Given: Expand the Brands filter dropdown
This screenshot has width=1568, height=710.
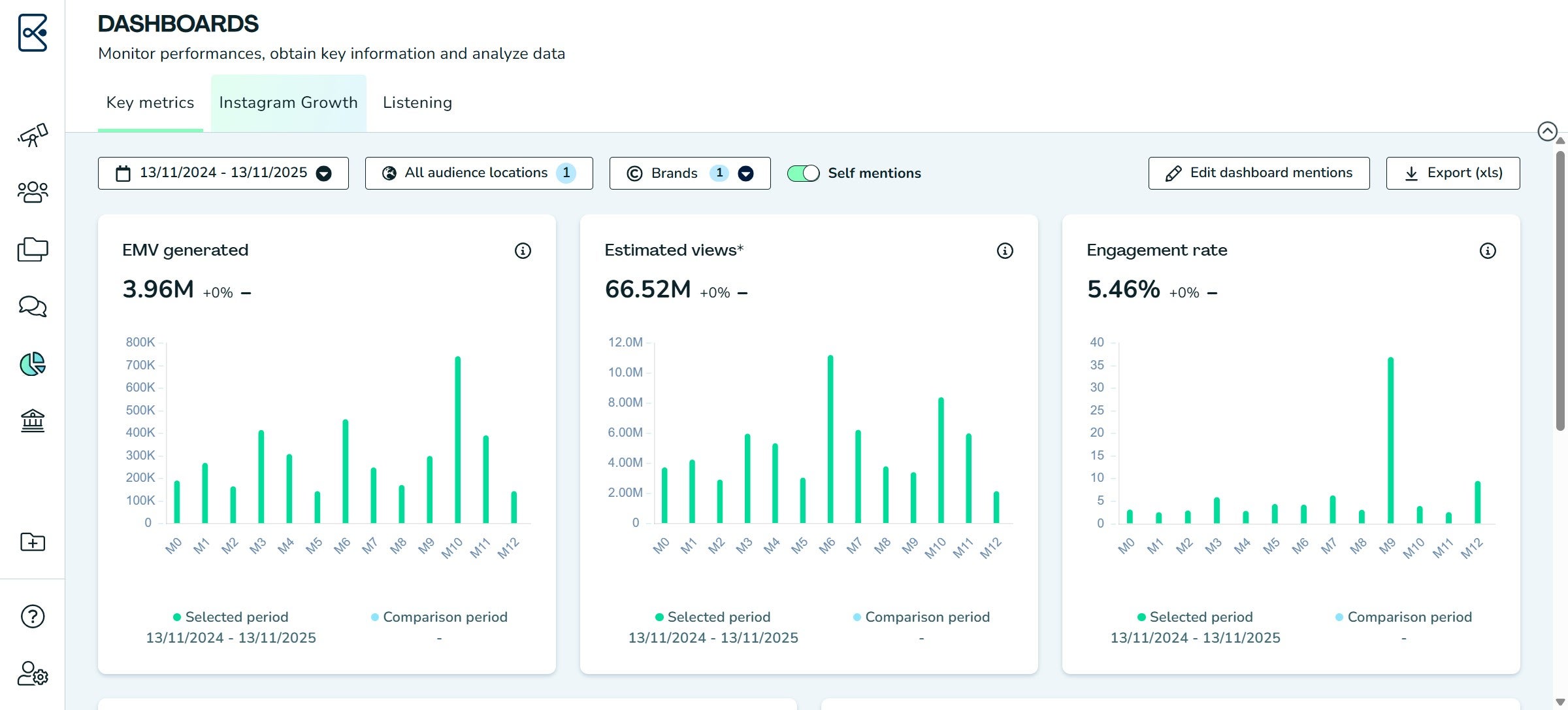Looking at the screenshot, I should [x=690, y=173].
